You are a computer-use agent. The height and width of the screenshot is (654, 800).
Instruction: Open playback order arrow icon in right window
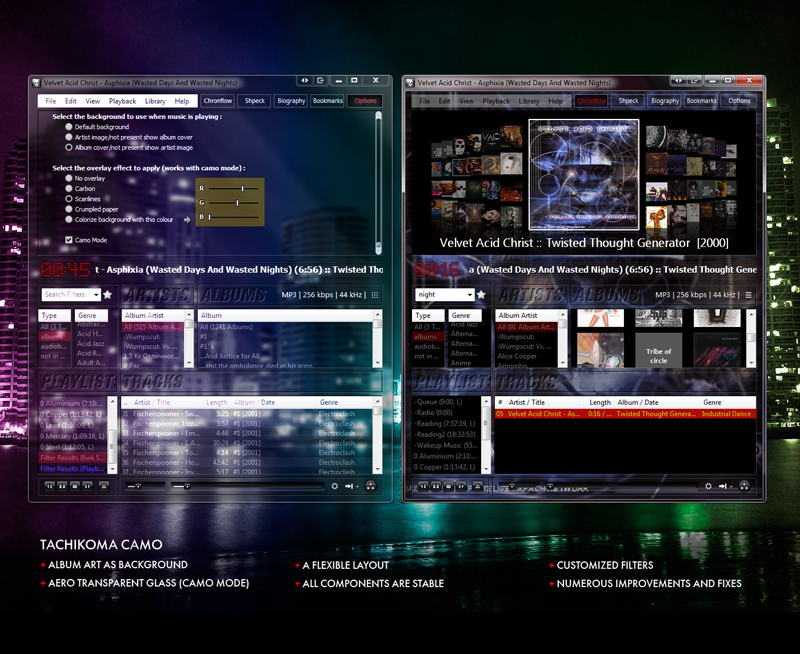724,486
